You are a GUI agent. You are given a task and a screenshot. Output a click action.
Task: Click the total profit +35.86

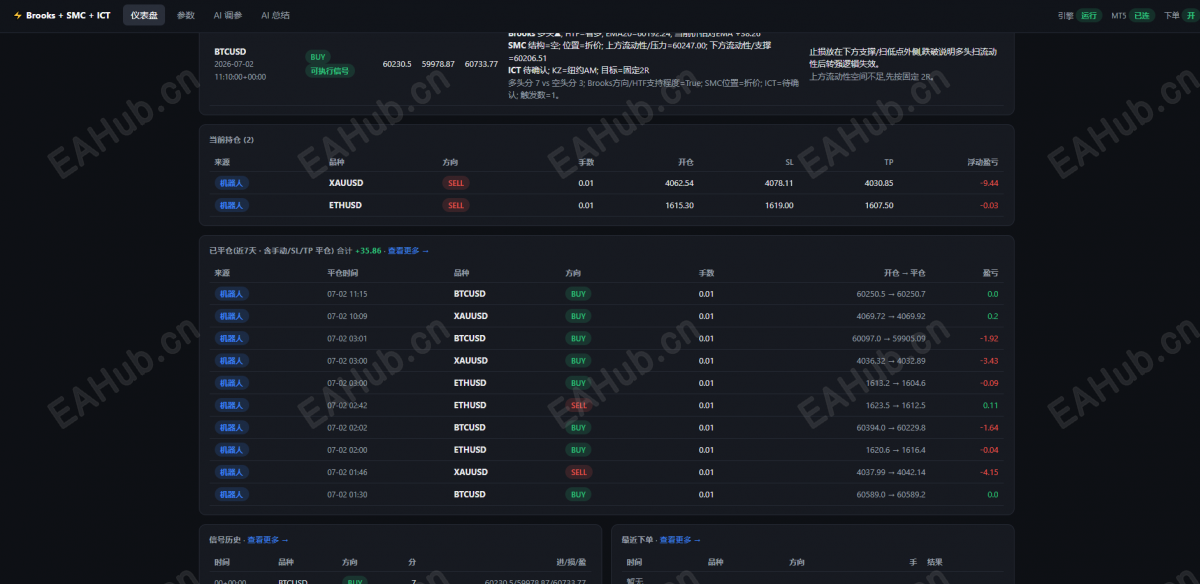coord(369,251)
